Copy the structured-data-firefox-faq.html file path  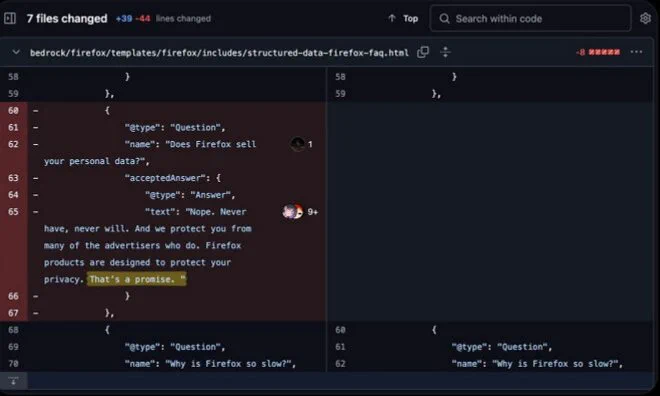423,52
